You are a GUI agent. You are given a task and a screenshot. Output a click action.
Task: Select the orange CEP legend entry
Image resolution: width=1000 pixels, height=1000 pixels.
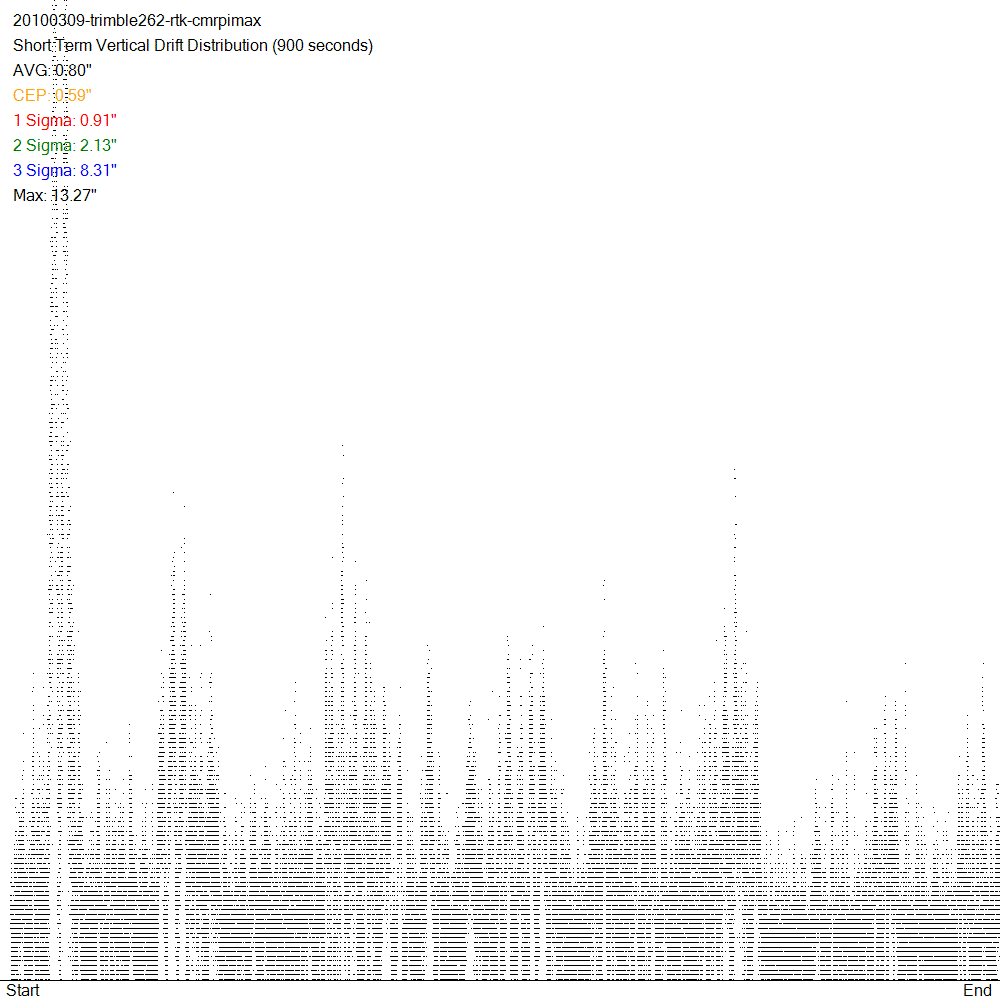(52, 96)
